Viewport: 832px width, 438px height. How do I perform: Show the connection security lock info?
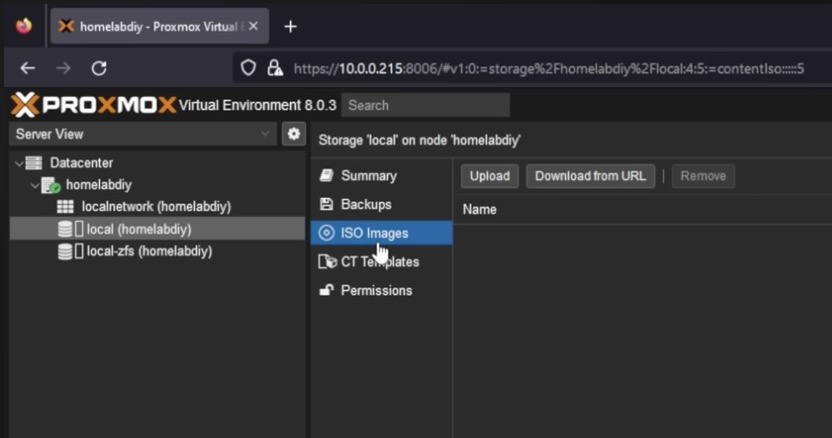[275, 68]
